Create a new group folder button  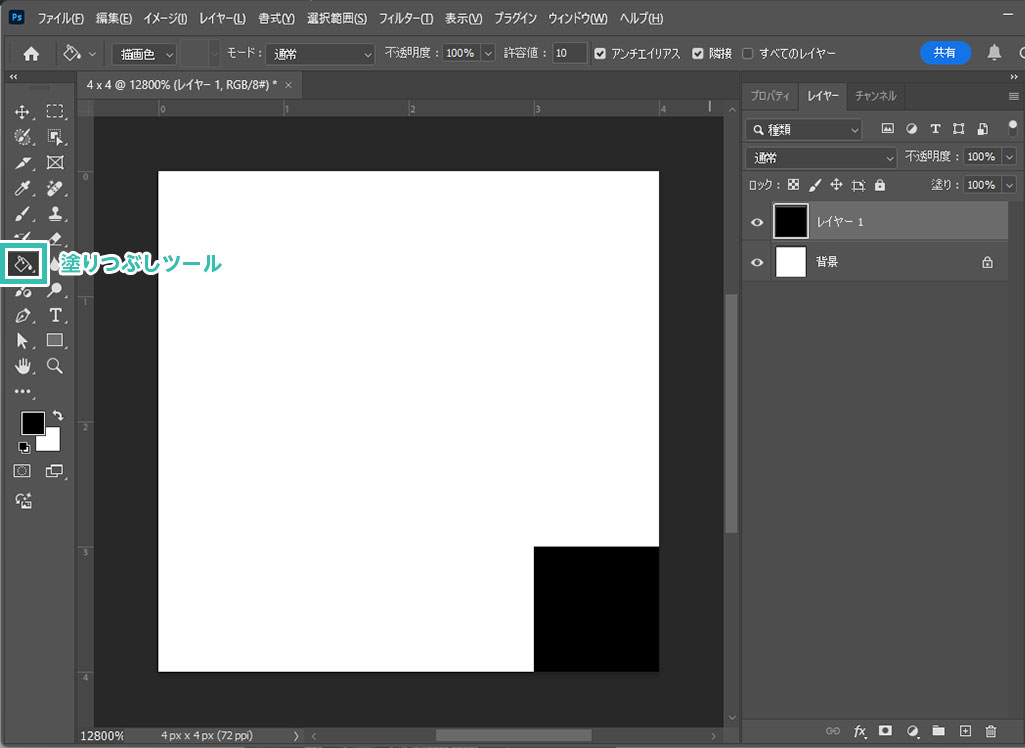[939, 731]
